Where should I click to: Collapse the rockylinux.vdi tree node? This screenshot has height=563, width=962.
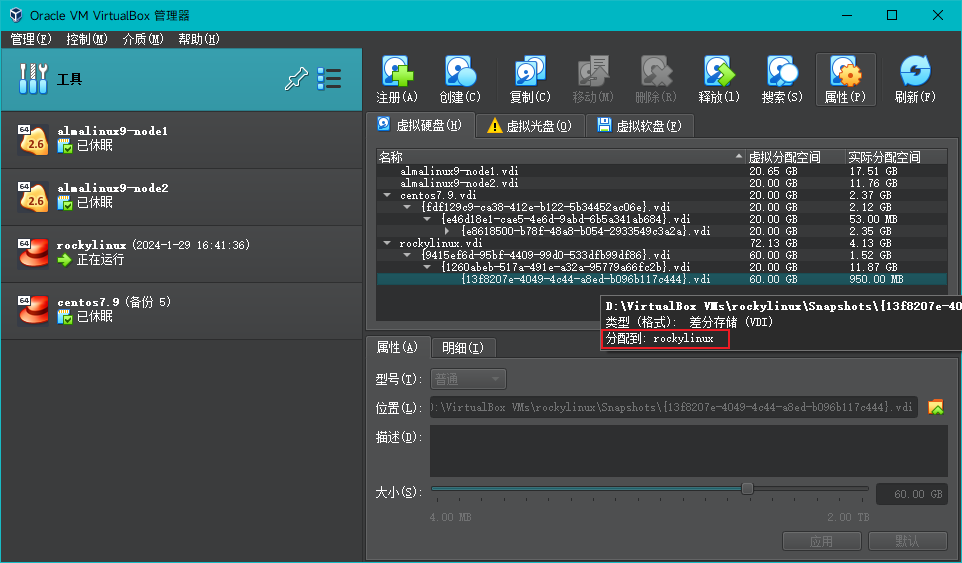(387, 243)
